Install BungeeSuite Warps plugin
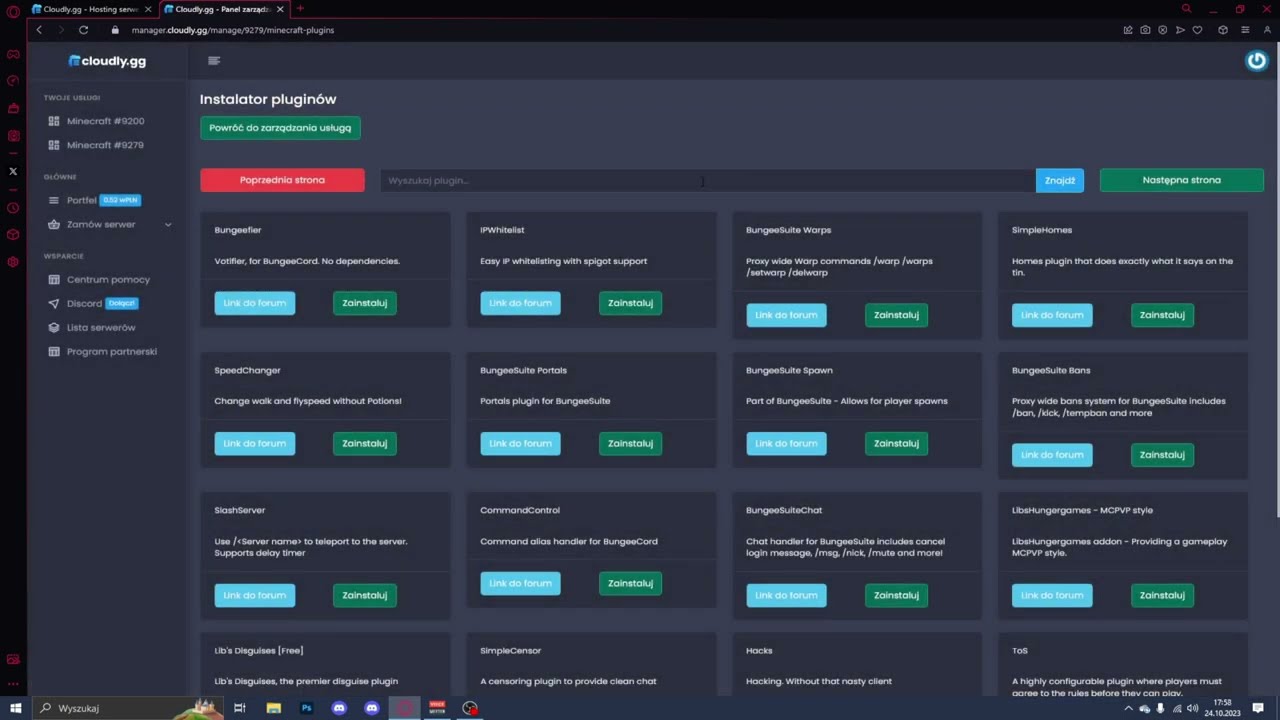 896,315
